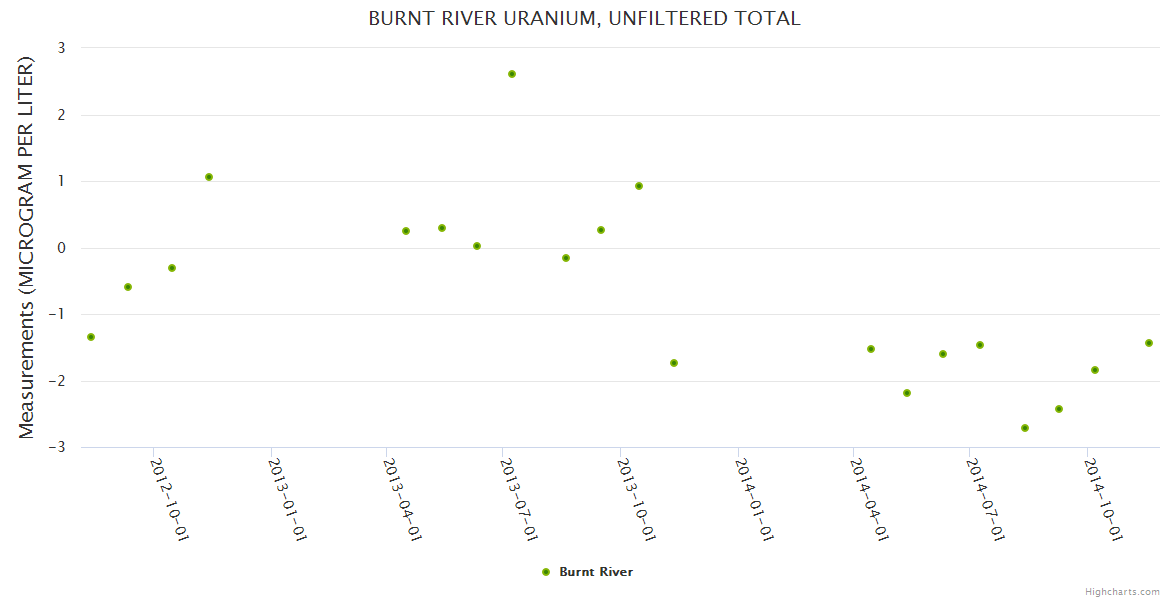Click the 2012-10-01 x-axis label

(169, 499)
